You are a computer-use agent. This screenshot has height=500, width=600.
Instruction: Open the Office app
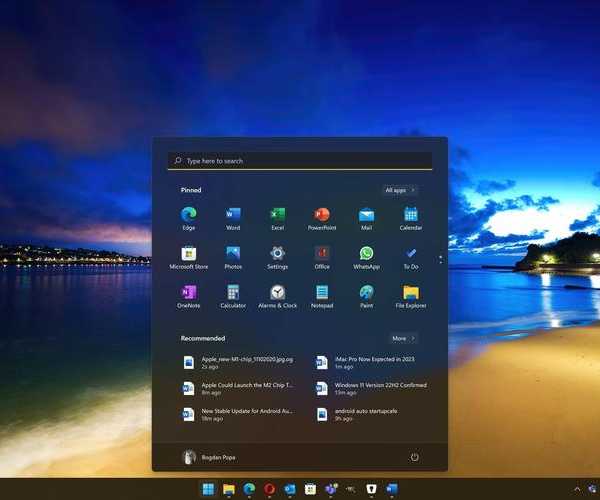(322, 257)
